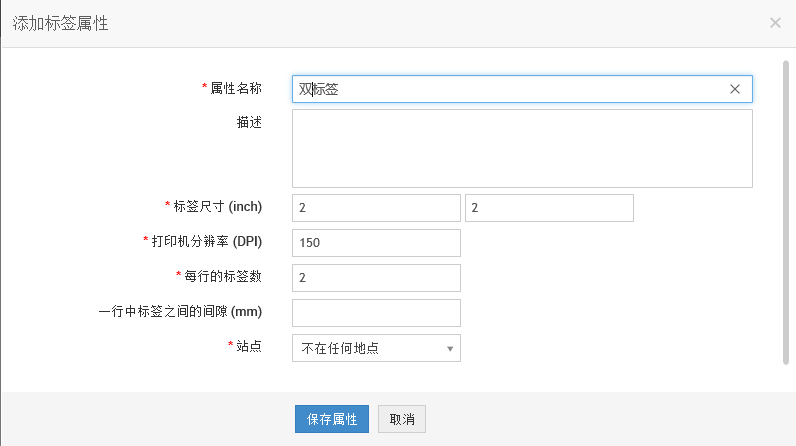
Task: Click the 一行中标签之间的间隙 (mm) label text
Action: click(x=180, y=311)
